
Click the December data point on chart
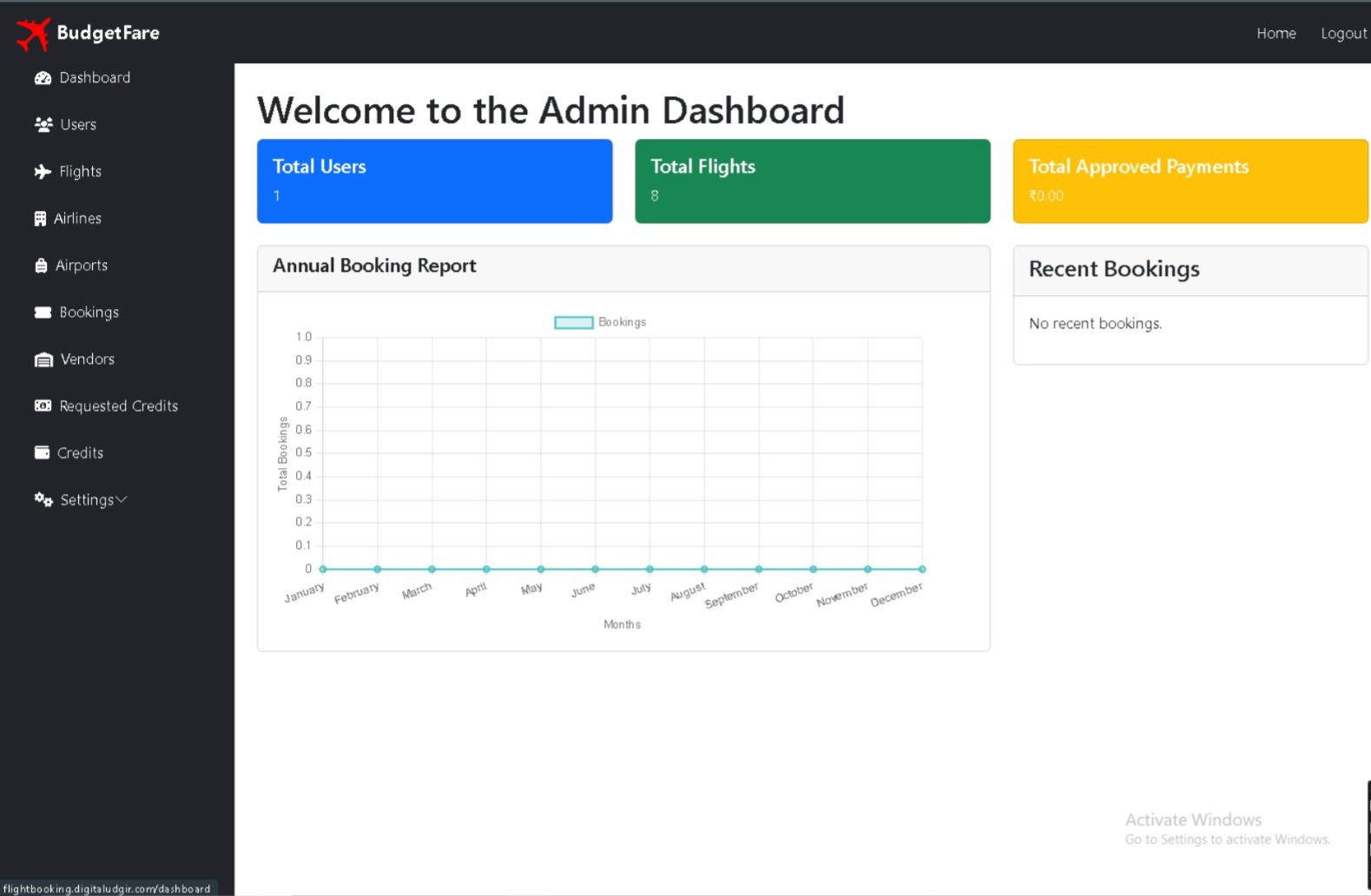pos(922,570)
